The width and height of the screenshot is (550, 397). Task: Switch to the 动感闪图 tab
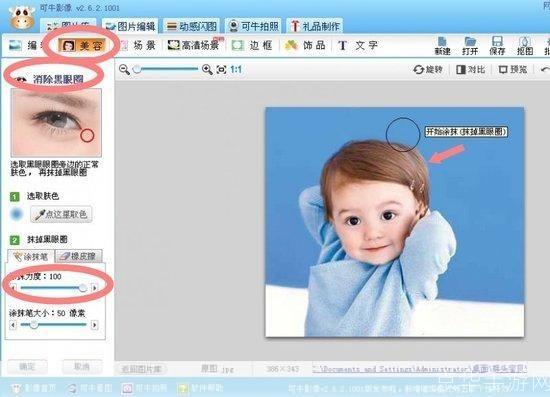coord(191,26)
